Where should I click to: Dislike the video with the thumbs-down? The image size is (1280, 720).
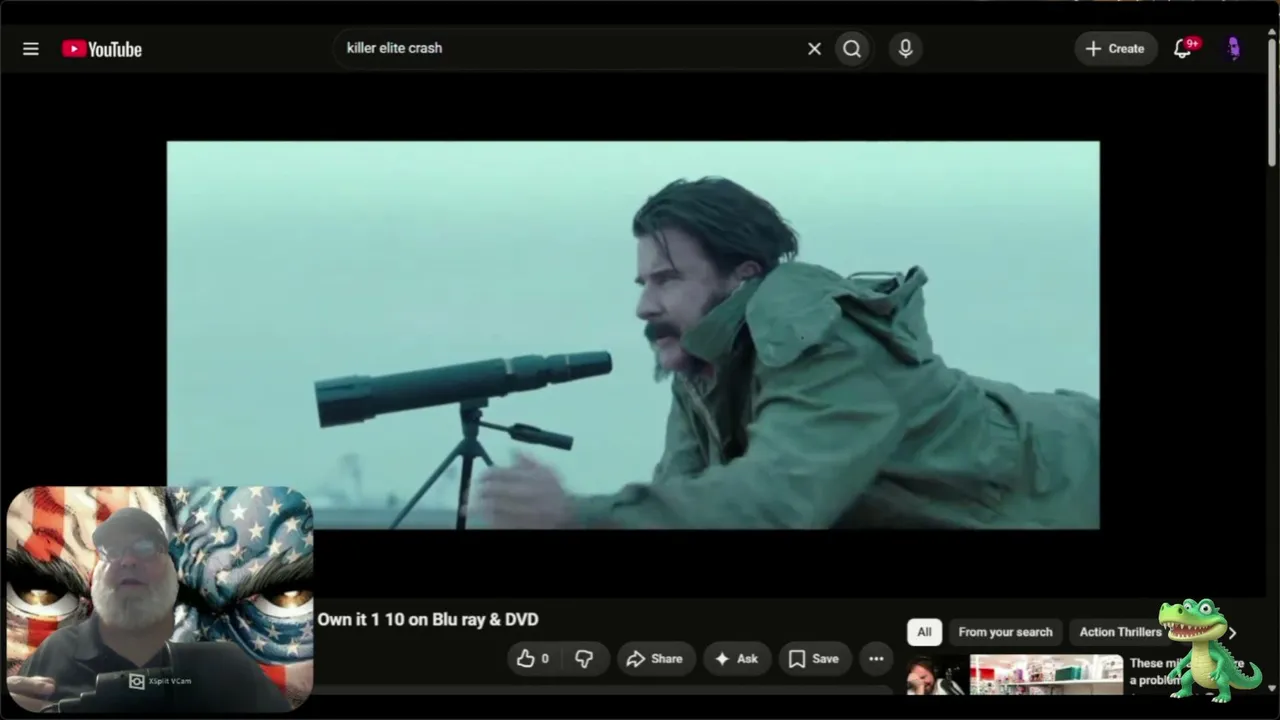click(584, 659)
